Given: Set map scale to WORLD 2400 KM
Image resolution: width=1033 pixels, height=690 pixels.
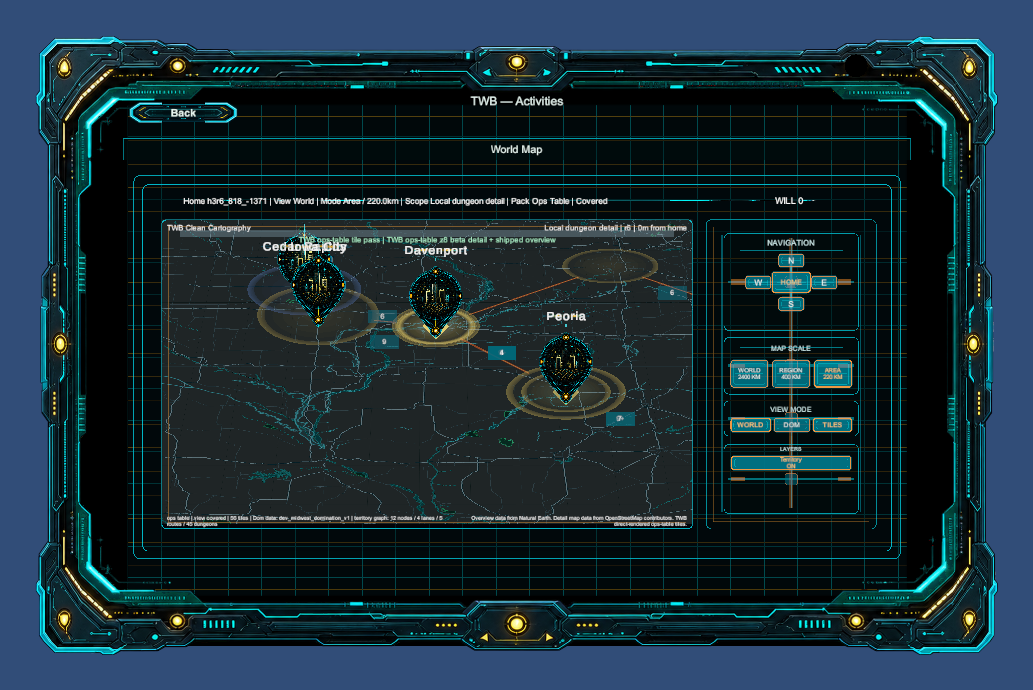Looking at the screenshot, I should (x=749, y=374).
